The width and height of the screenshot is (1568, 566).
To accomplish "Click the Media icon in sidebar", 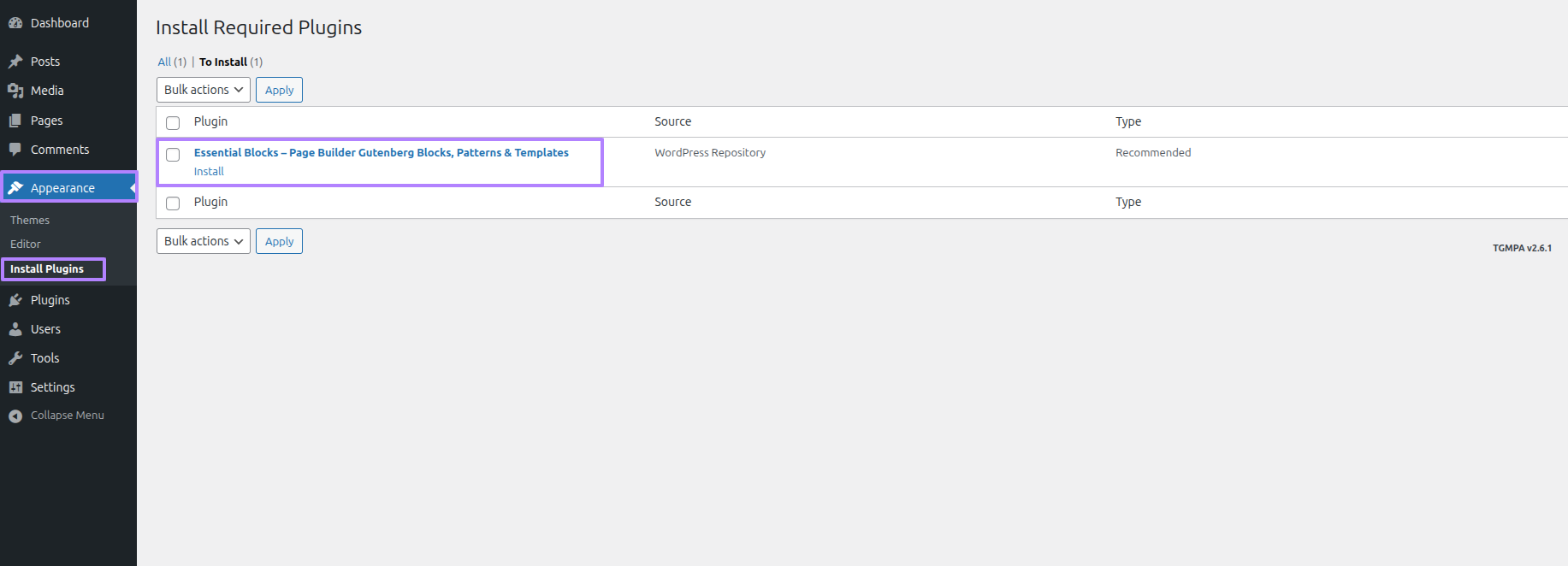I will 15,91.
